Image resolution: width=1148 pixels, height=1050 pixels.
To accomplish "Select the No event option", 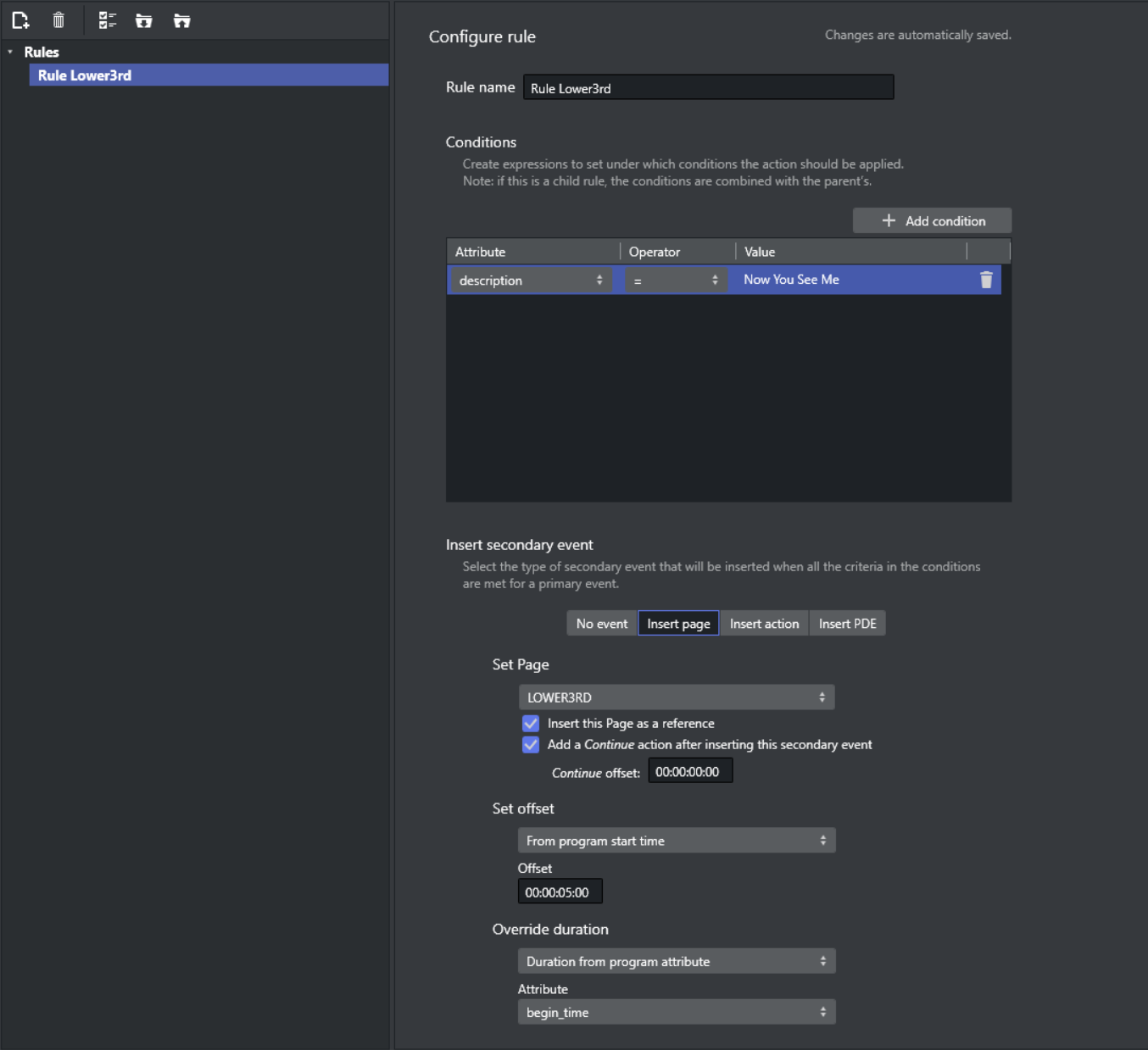I will point(602,624).
